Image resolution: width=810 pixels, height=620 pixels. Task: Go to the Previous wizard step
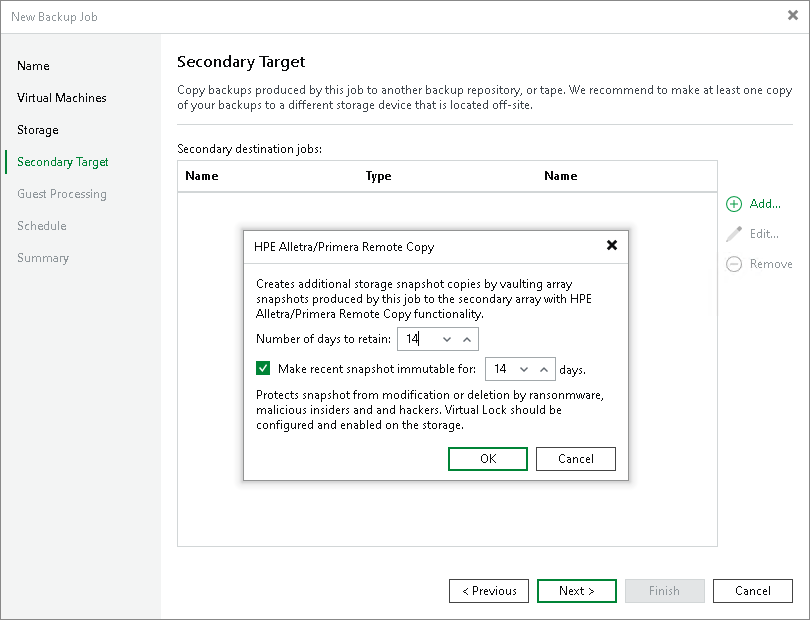[x=489, y=591]
